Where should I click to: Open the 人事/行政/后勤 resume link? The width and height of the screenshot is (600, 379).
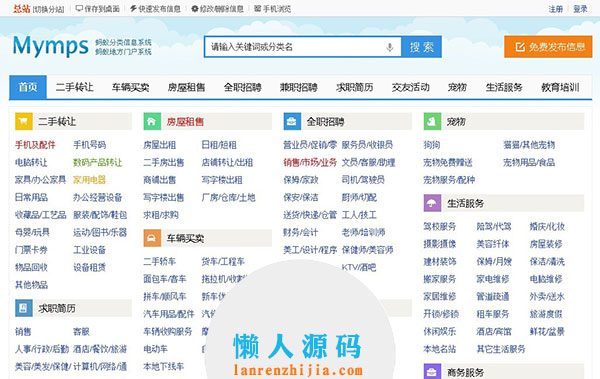click(x=42, y=349)
